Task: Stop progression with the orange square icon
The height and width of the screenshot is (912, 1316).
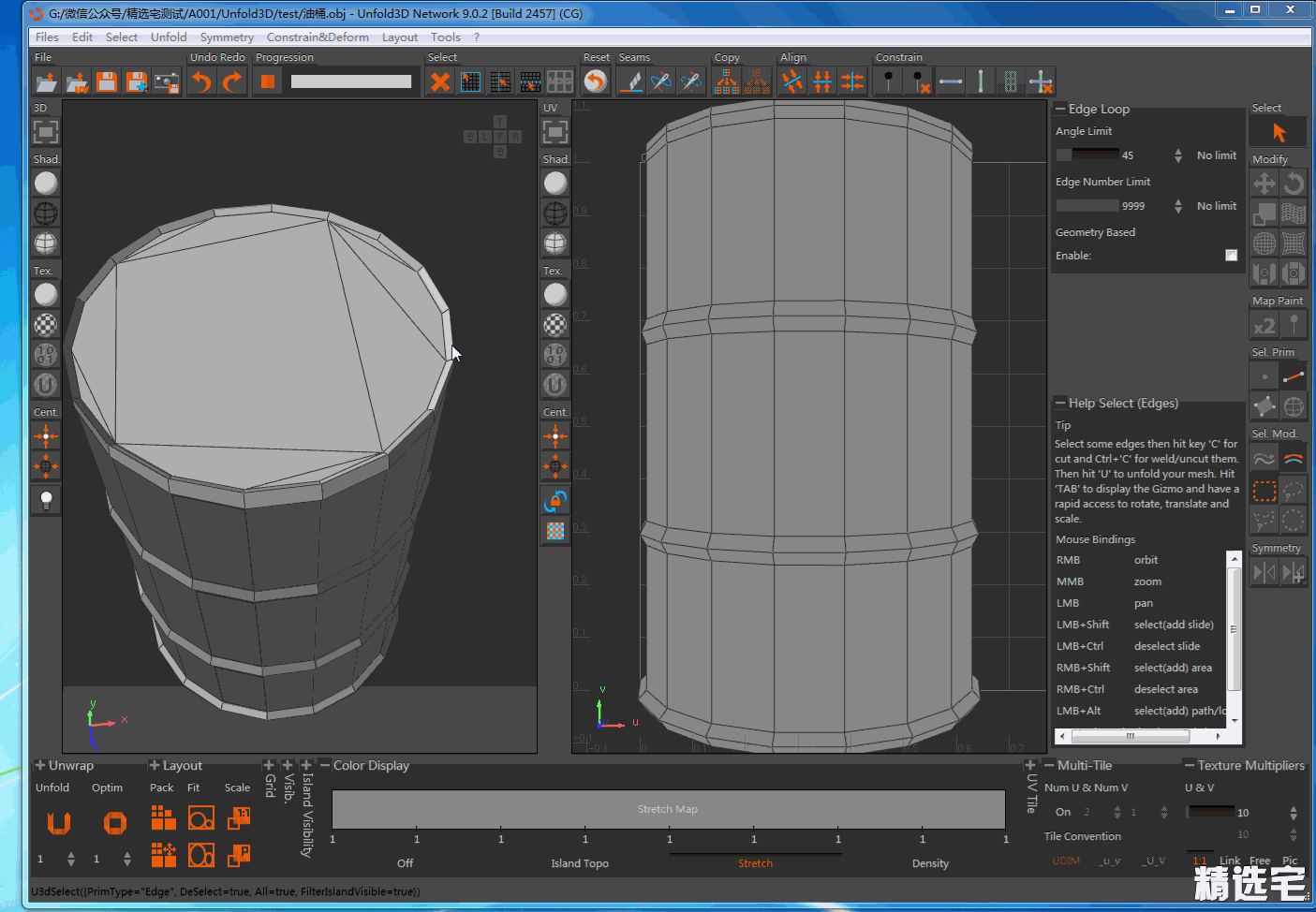Action: 268,82
